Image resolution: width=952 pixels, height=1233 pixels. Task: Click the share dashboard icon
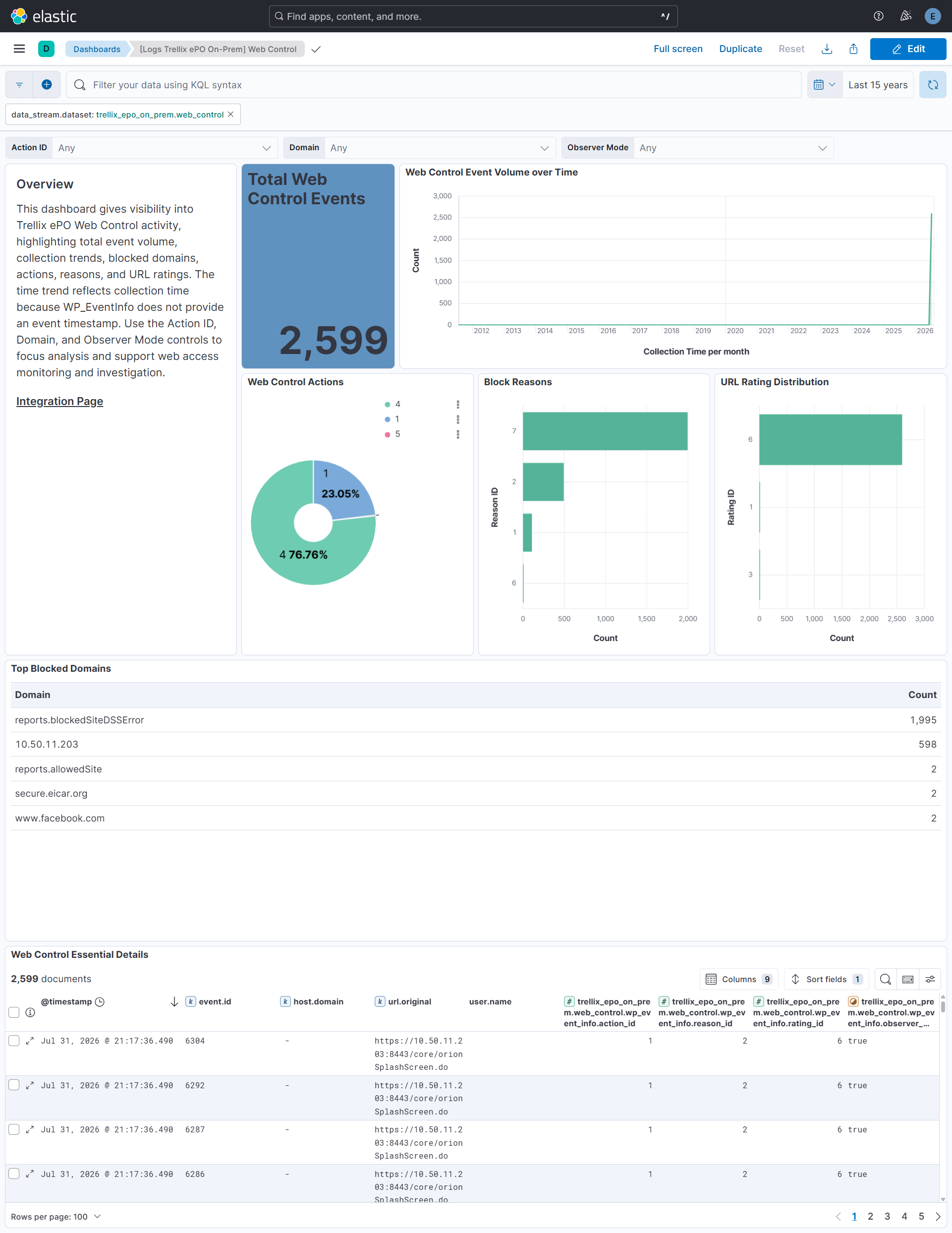(x=853, y=49)
